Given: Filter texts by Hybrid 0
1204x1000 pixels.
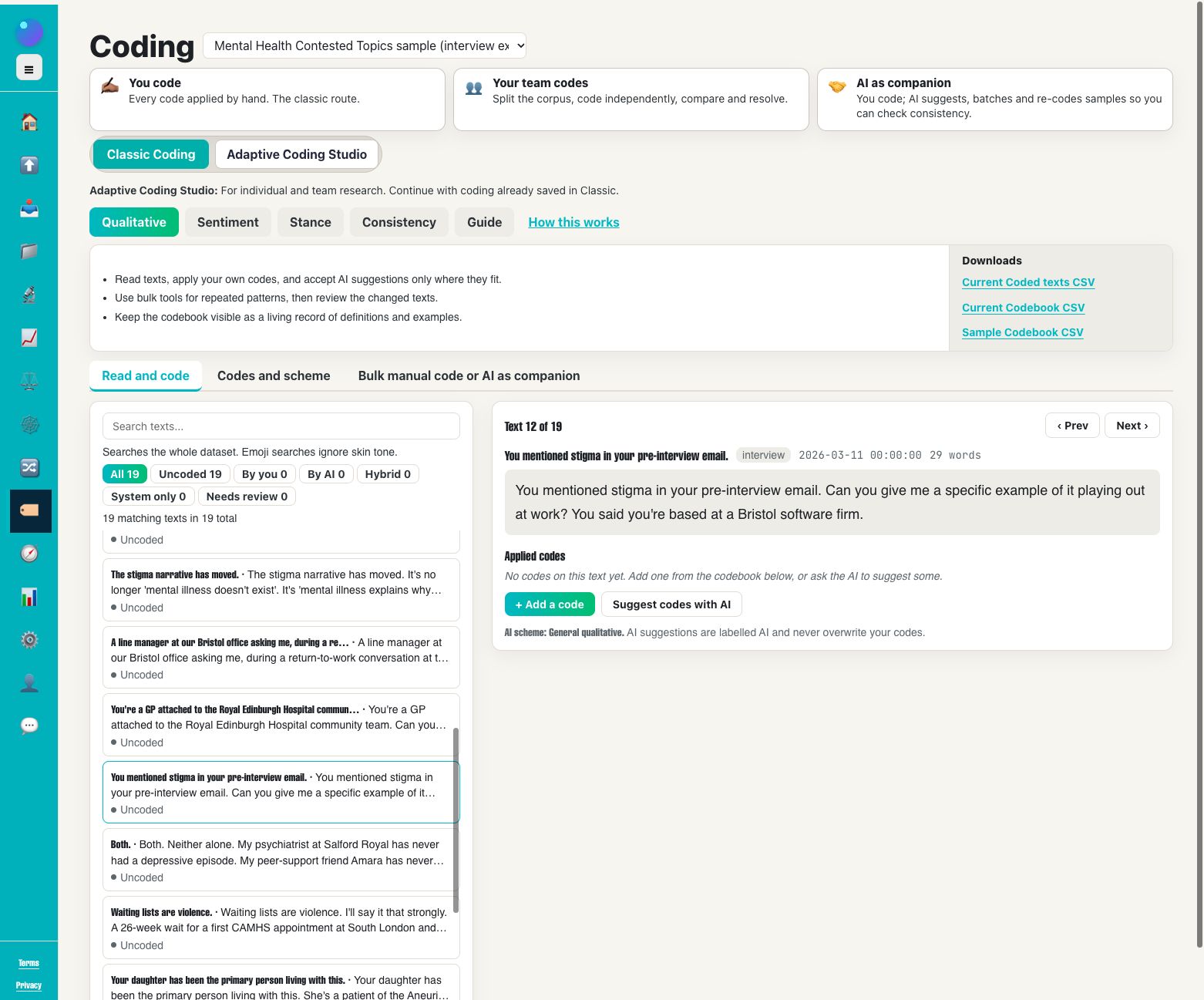Looking at the screenshot, I should (388, 474).
